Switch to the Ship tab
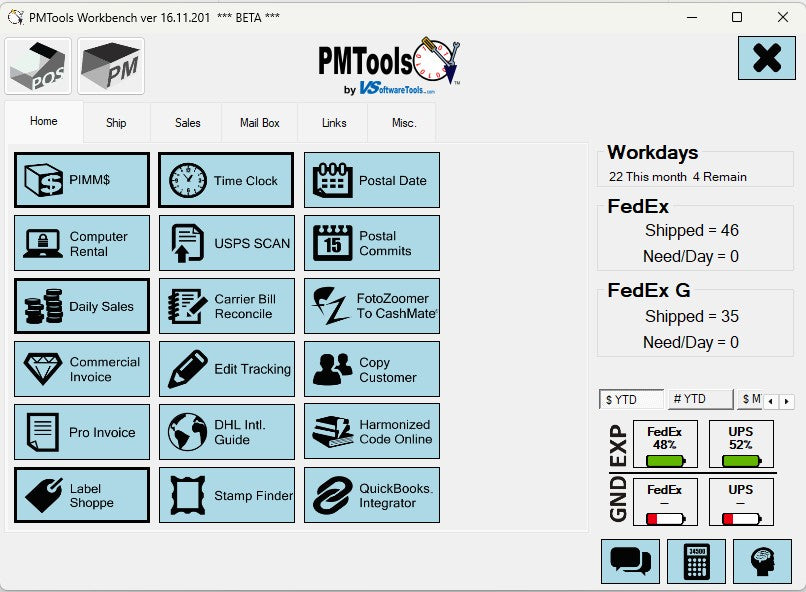The height and width of the screenshot is (592, 806). [x=116, y=123]
